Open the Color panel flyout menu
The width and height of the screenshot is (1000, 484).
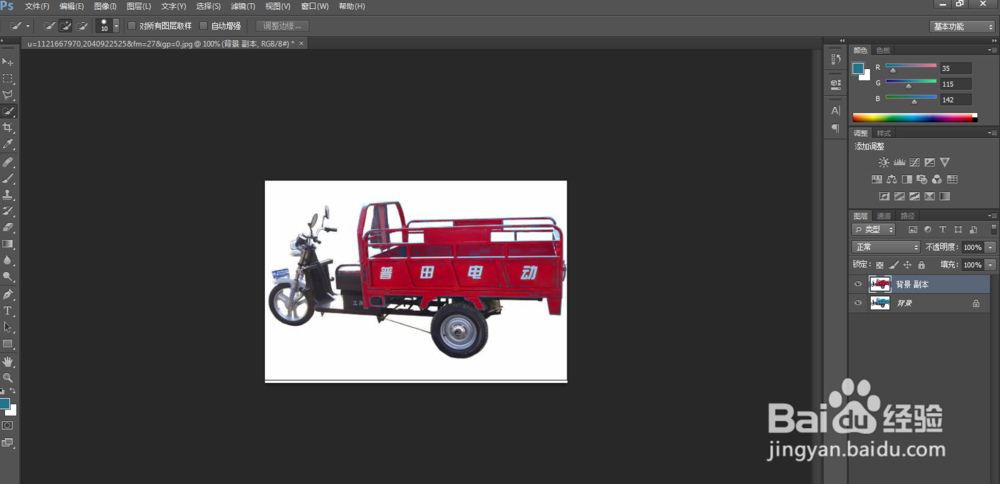[993, 50]
